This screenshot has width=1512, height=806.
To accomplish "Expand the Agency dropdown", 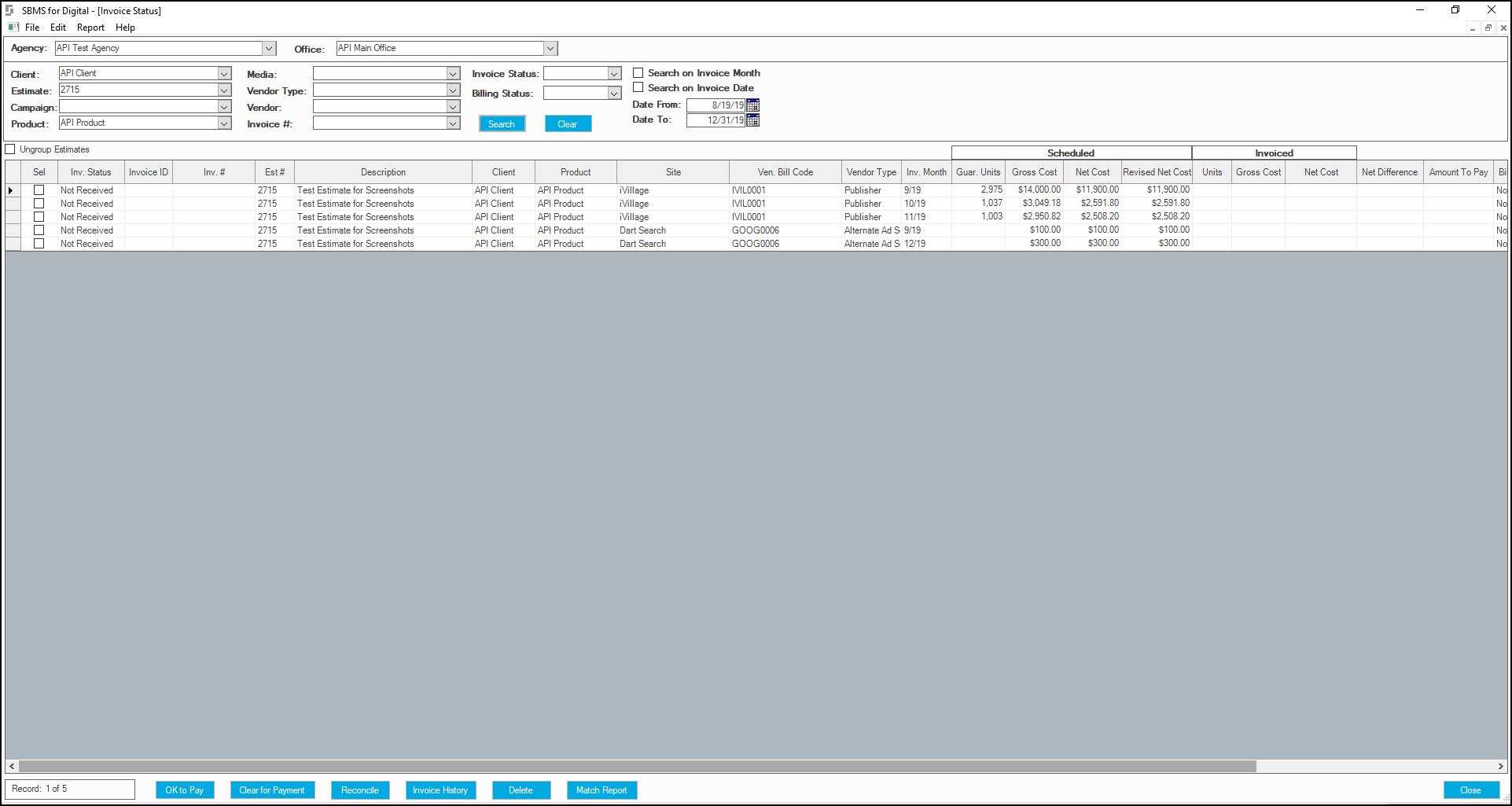I will coord(269,48).
